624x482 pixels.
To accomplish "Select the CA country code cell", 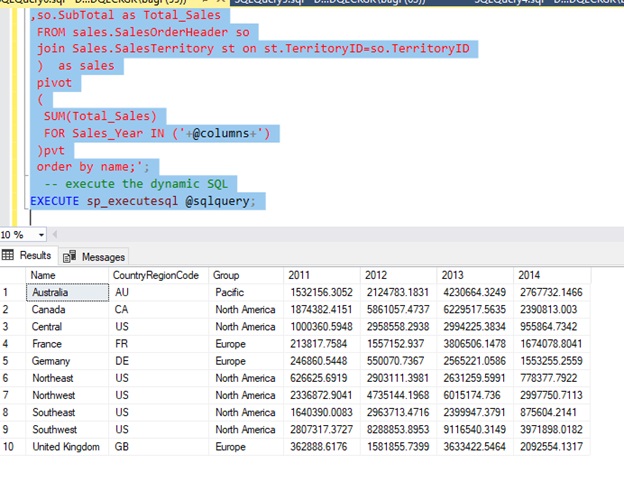I will (158, 310).
